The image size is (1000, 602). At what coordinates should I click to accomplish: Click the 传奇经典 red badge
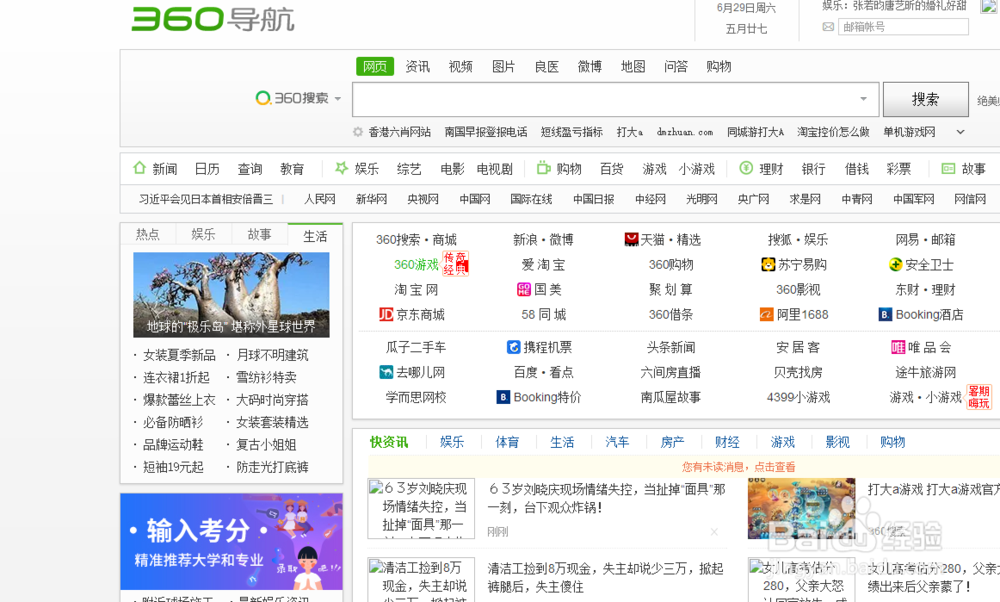tap(455, 263)
